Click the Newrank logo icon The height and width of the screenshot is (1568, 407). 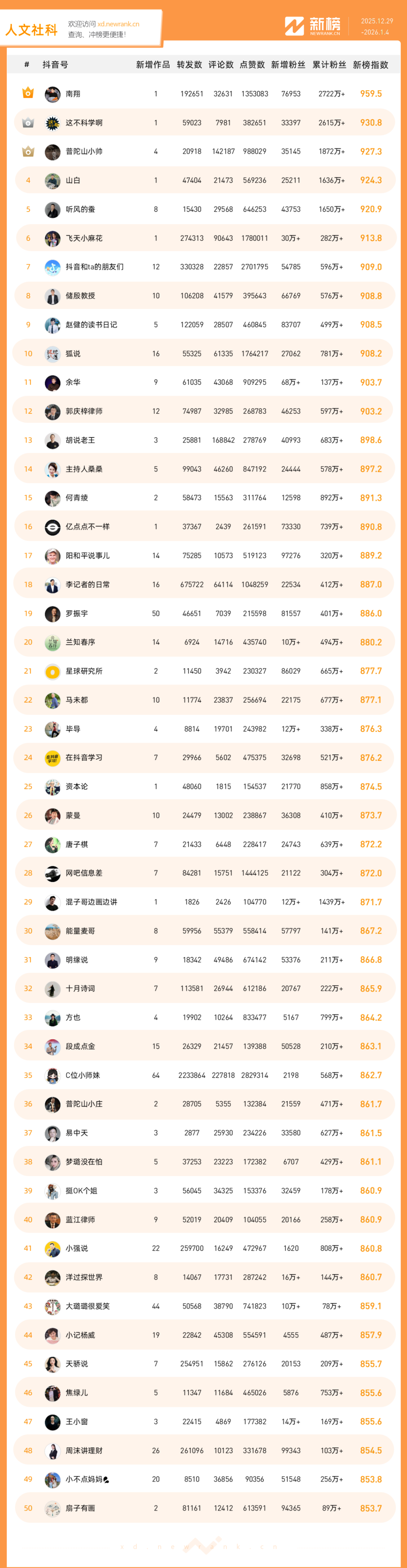(x=294, y=26)
